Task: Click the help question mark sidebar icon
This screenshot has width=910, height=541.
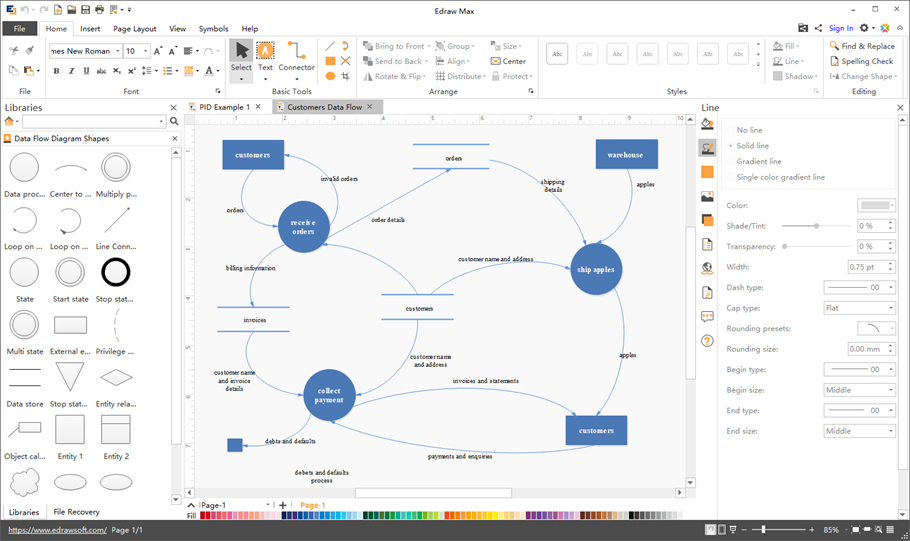Action: point(707,341)
